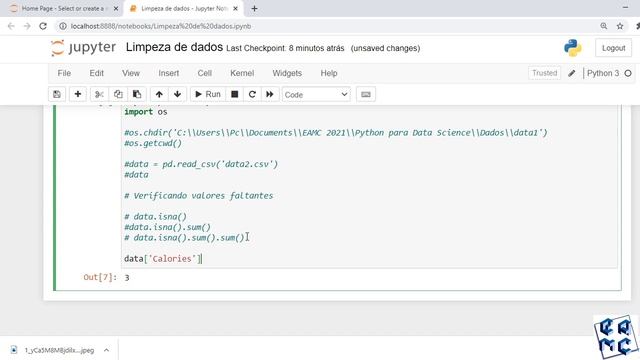Click the Logout button

613,48
